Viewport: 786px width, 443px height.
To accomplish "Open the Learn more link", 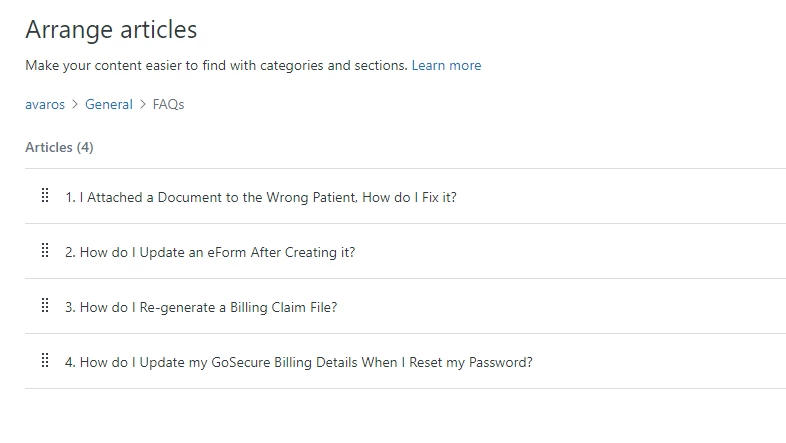I will [x=446, y=65].
